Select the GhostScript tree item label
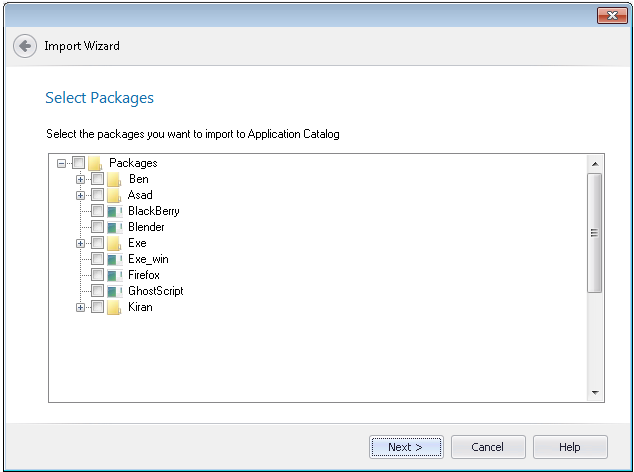The width and height of the screenshot is (634, 472). [155, 291]
